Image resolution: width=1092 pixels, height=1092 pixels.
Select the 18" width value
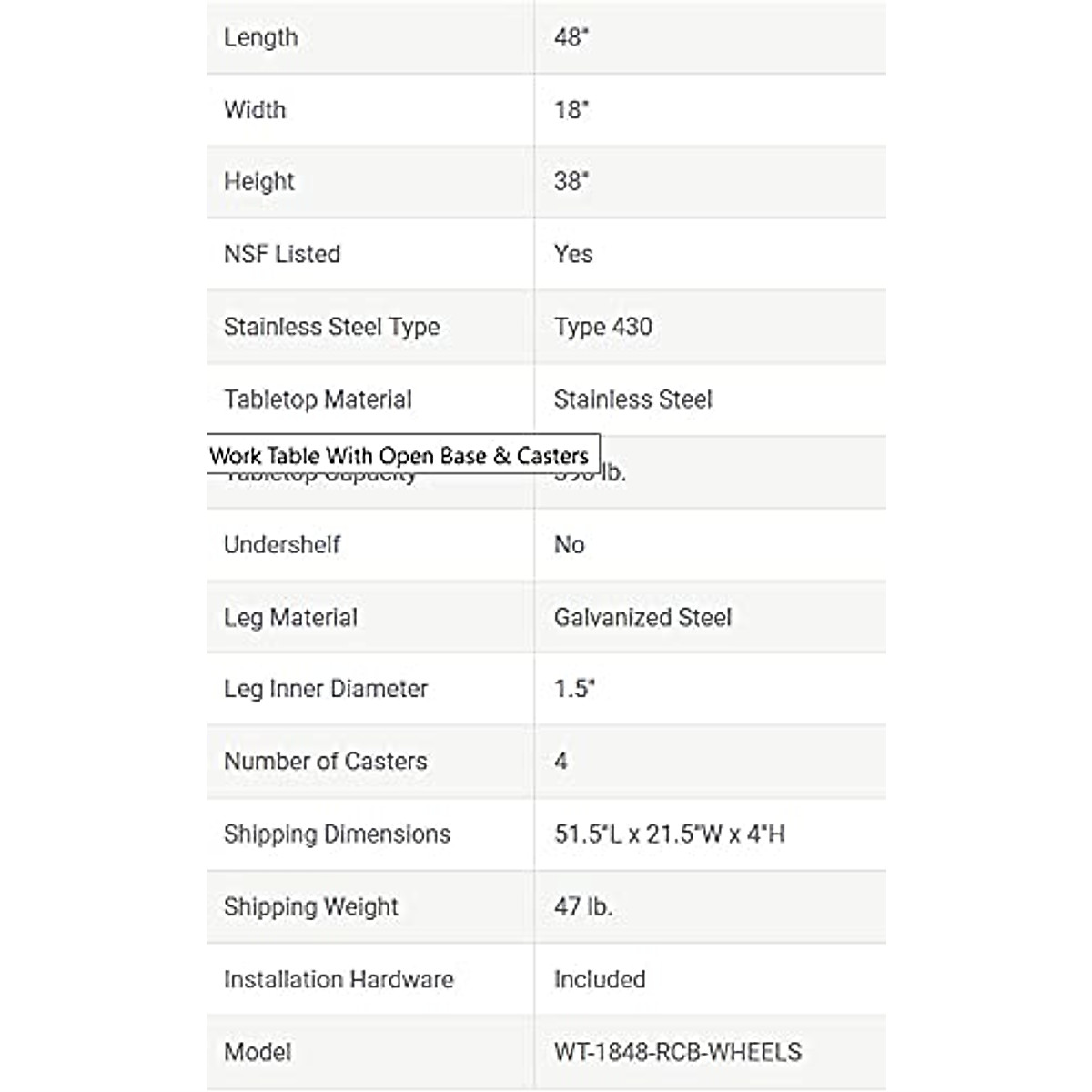click(x=571, y=109)
